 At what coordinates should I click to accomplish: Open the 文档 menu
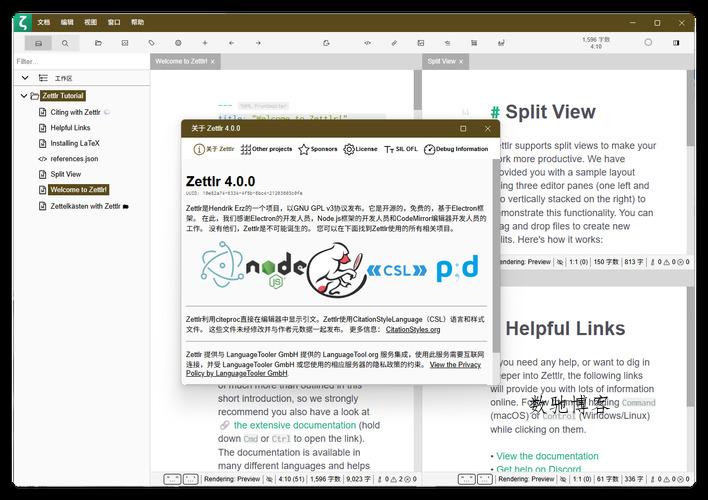[44, 22]
